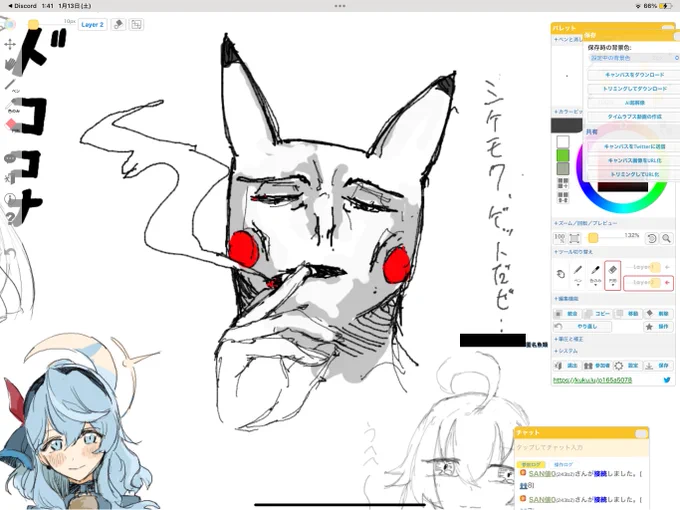The width and height of the screenshot is (680, 510).
Task: Select the pencil ペン tool in palette
Action: tap(578, 275)
